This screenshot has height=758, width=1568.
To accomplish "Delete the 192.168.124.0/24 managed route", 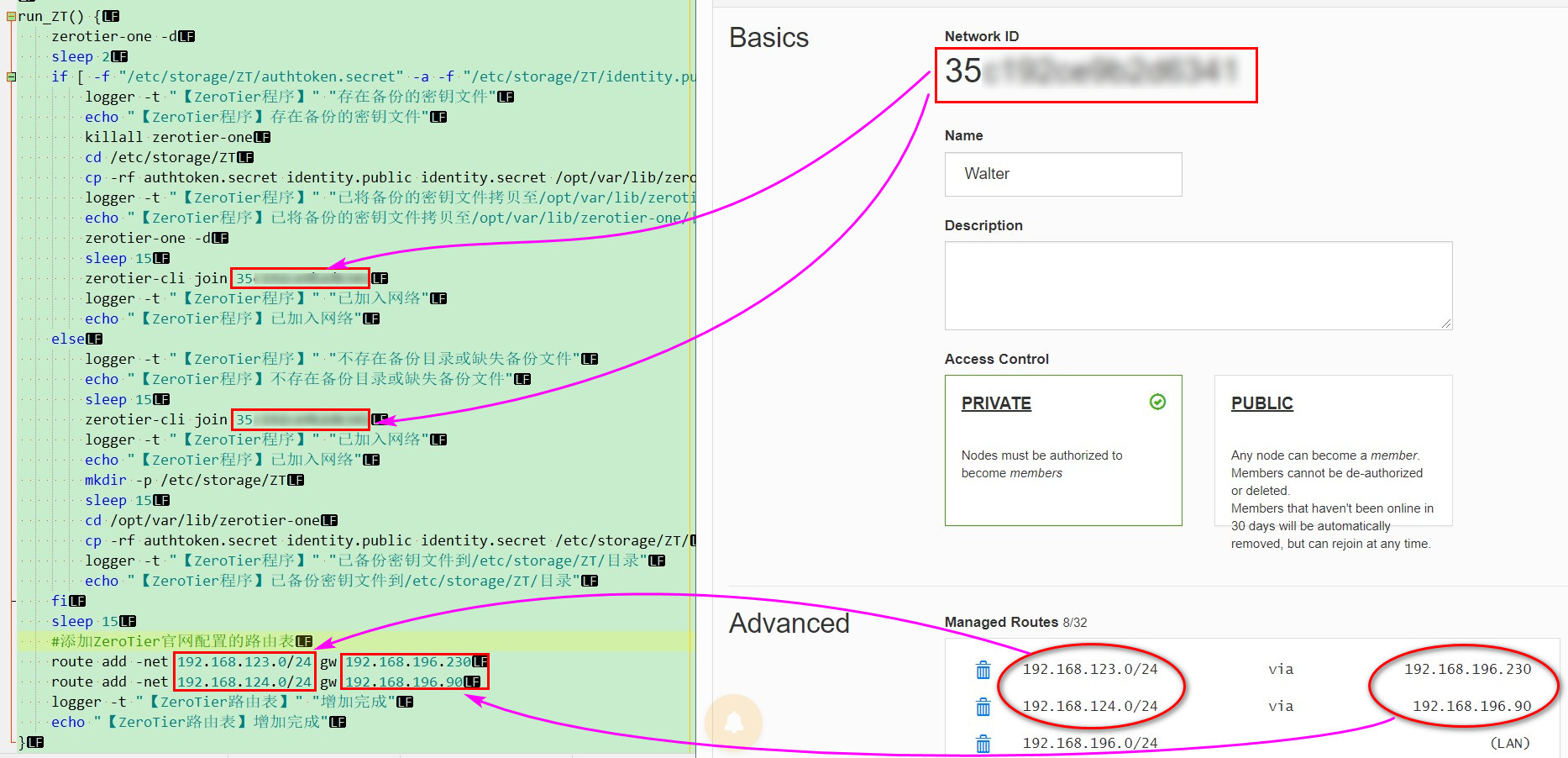I will [983, 707].
